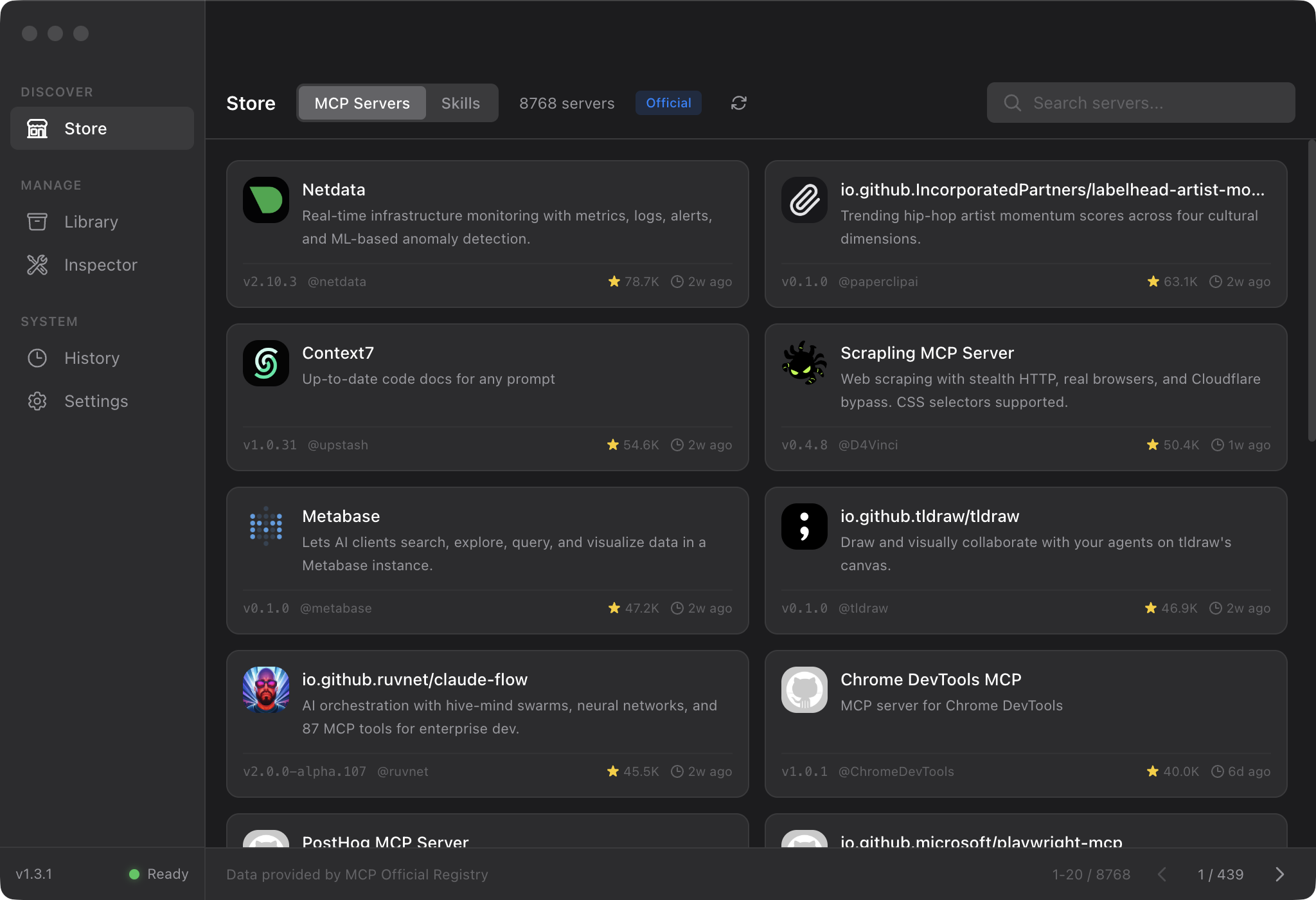Click the star icon on labelhead-artist card
The width and height of the screenshot is (1316, 900).
(1153, 282)
